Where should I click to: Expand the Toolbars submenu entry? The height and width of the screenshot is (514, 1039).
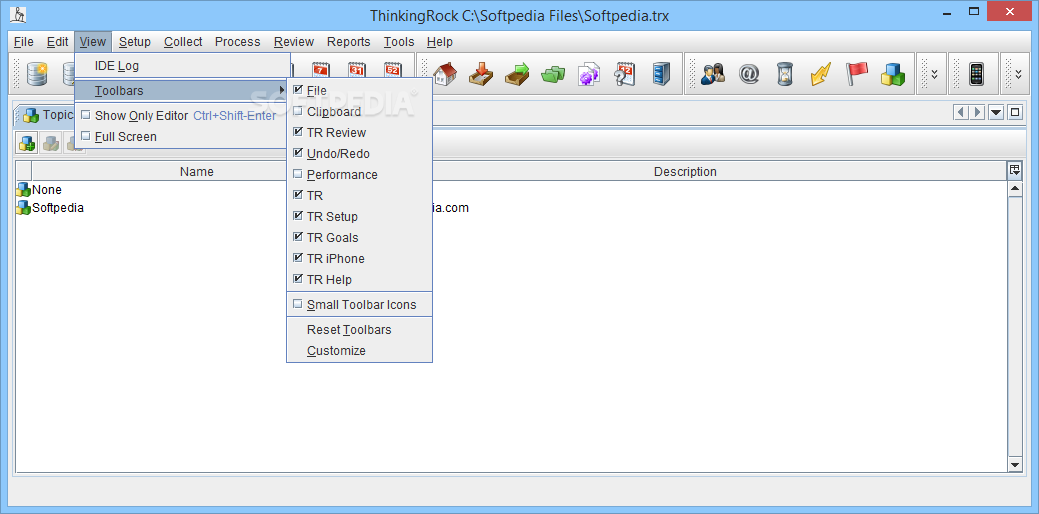(182, 90)
